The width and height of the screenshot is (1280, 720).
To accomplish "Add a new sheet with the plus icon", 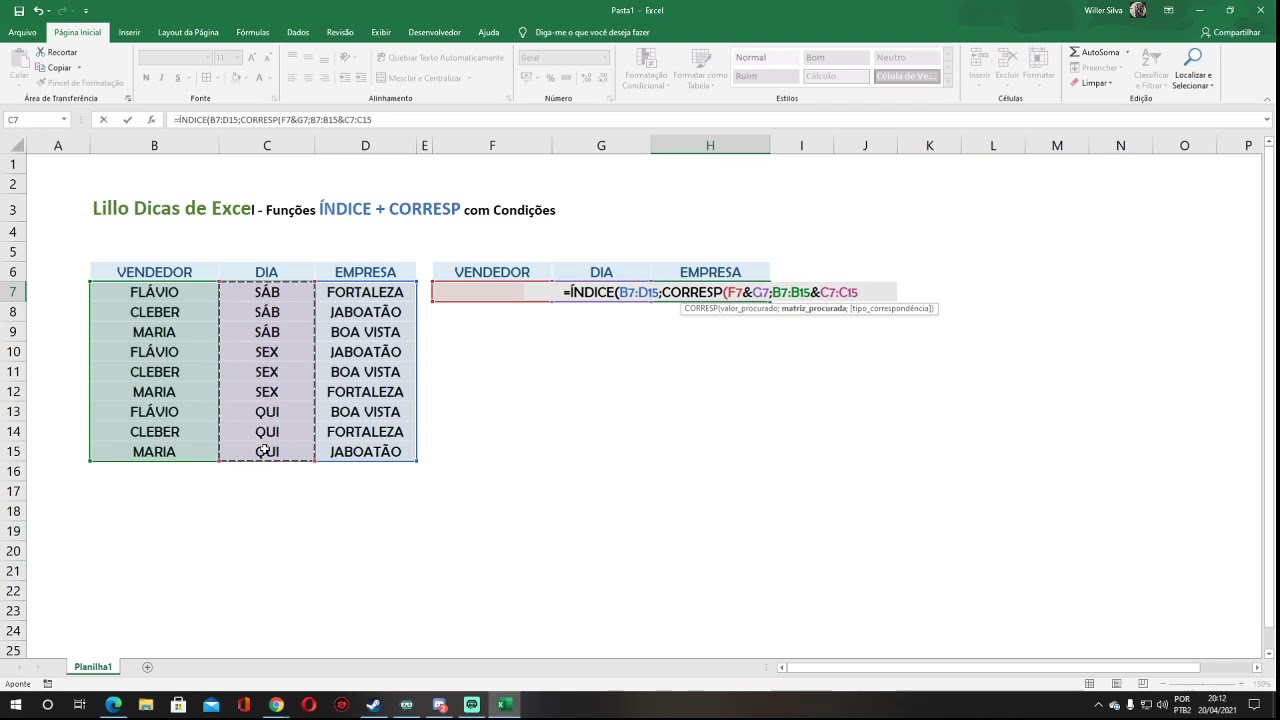I will click(x=147, y=667).
